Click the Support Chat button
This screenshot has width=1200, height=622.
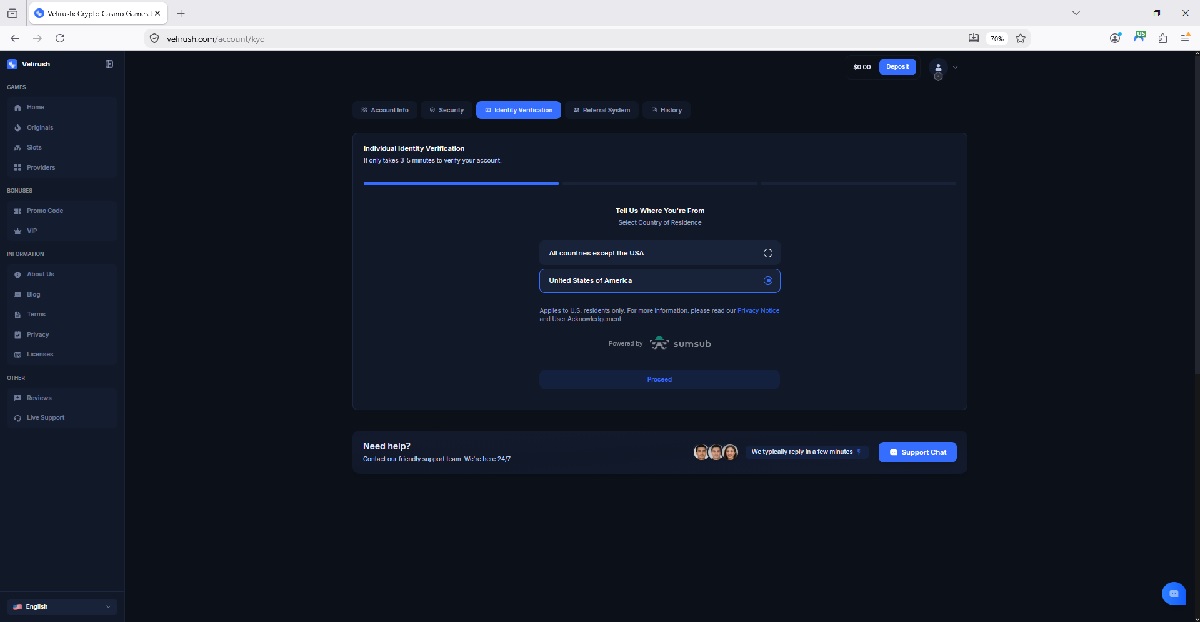(918, 452)
